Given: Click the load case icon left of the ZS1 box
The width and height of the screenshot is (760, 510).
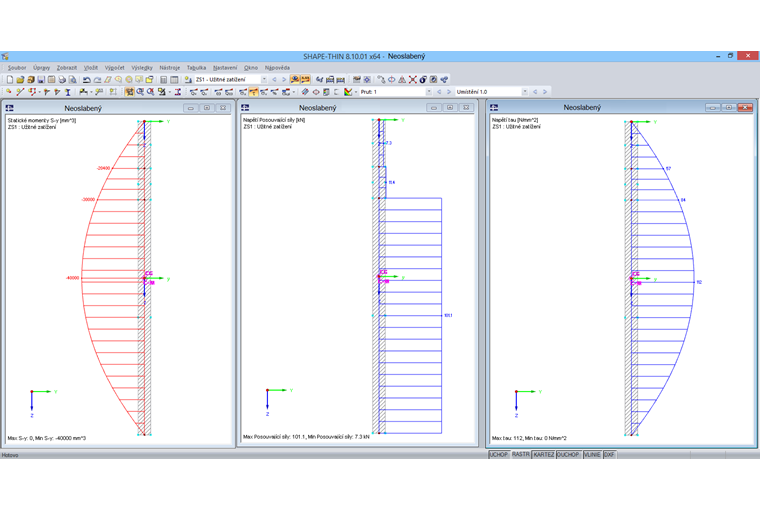Looking at the screenshot, I should click(x=188, y=80).
